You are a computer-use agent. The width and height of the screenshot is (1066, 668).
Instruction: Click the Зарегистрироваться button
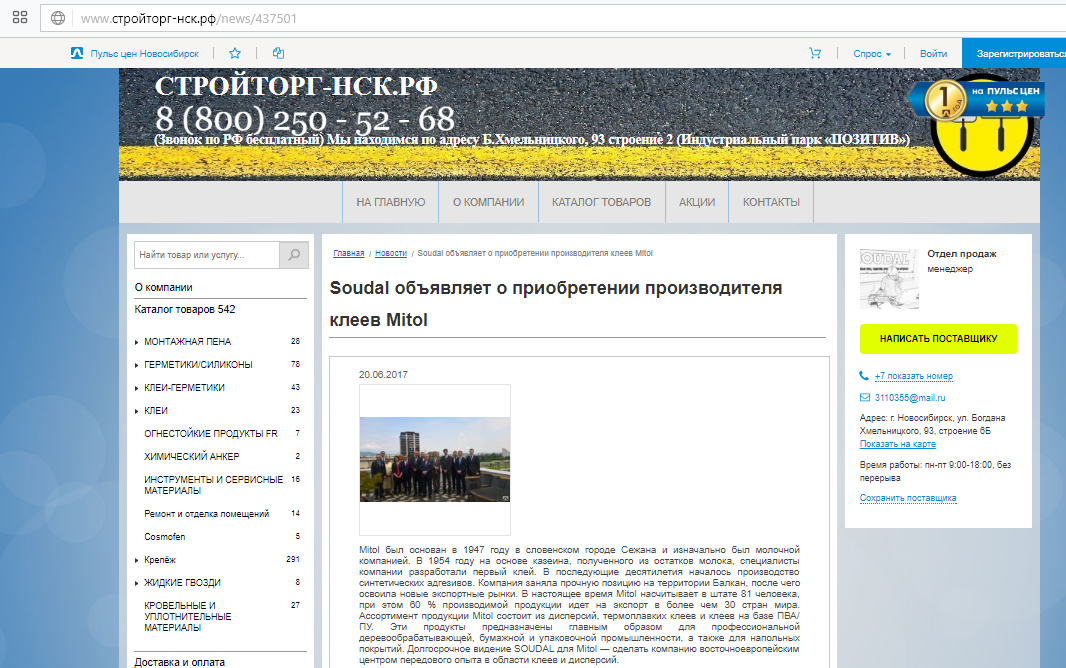[1014, 53]
